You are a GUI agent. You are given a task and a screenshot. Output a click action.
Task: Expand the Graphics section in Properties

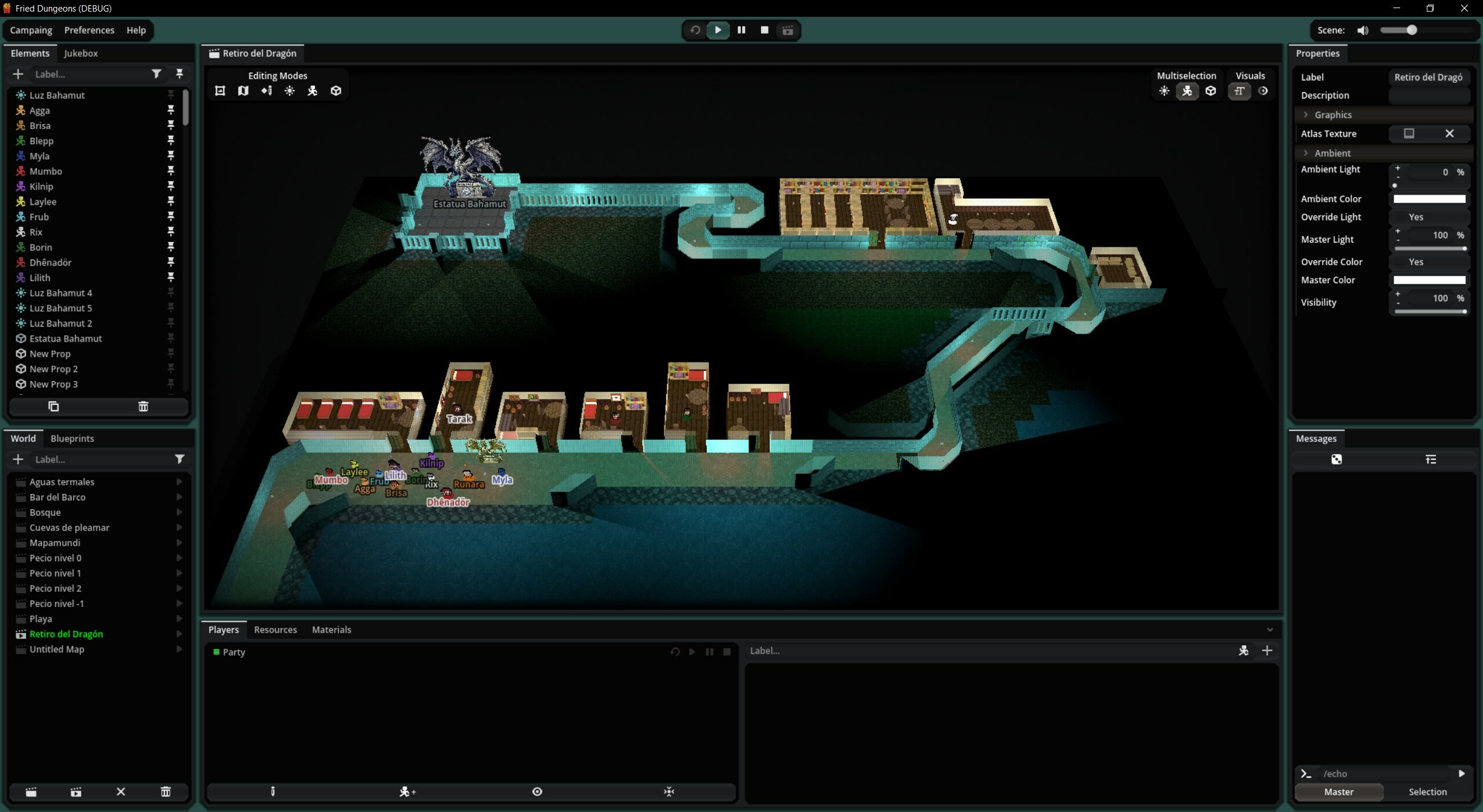point(1305,115)
